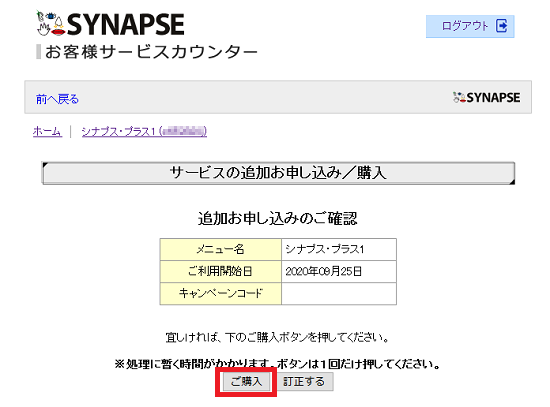Click the 宜しければ、下のご購入ボタン instruction line
The height and width of the screenshot is (407, 550).
[x=277, y=338]
